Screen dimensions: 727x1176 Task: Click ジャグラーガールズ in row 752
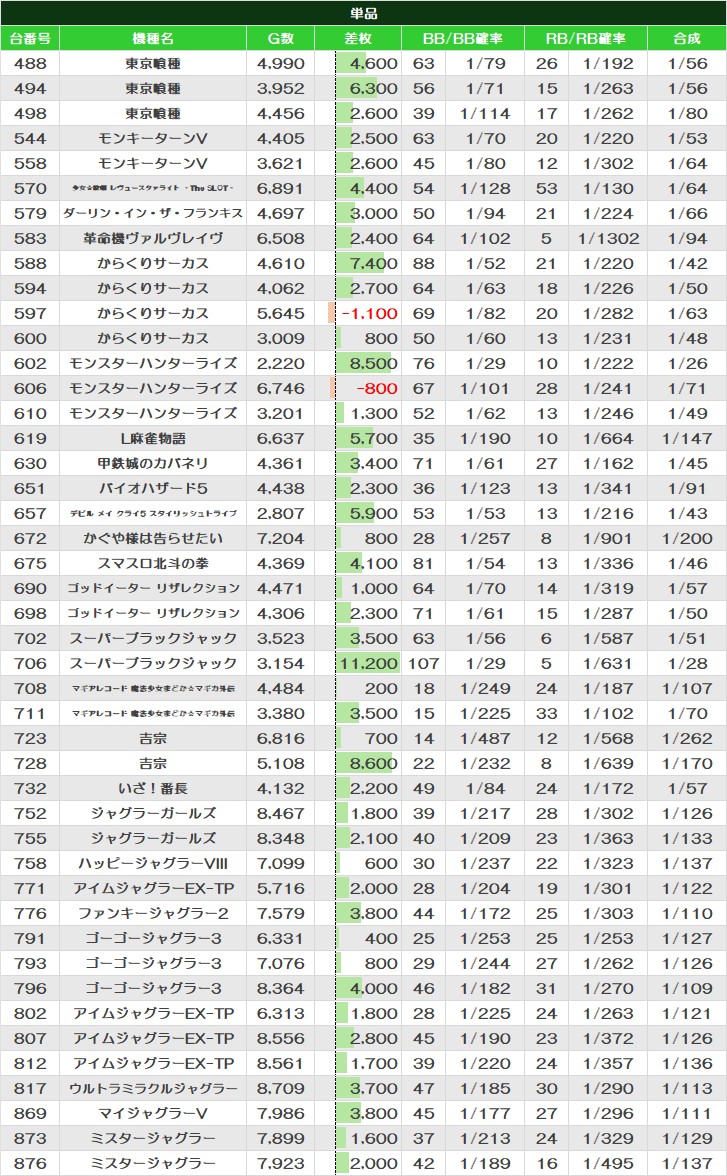tap(153, 813)
